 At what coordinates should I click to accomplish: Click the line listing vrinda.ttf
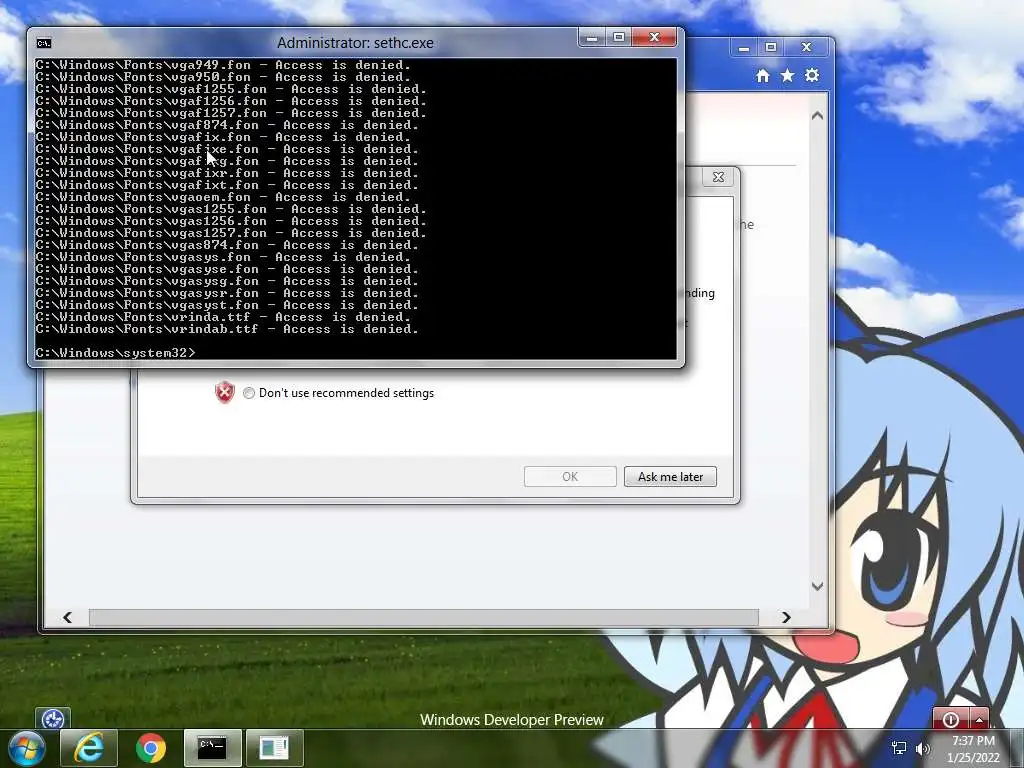pos(223,317)
